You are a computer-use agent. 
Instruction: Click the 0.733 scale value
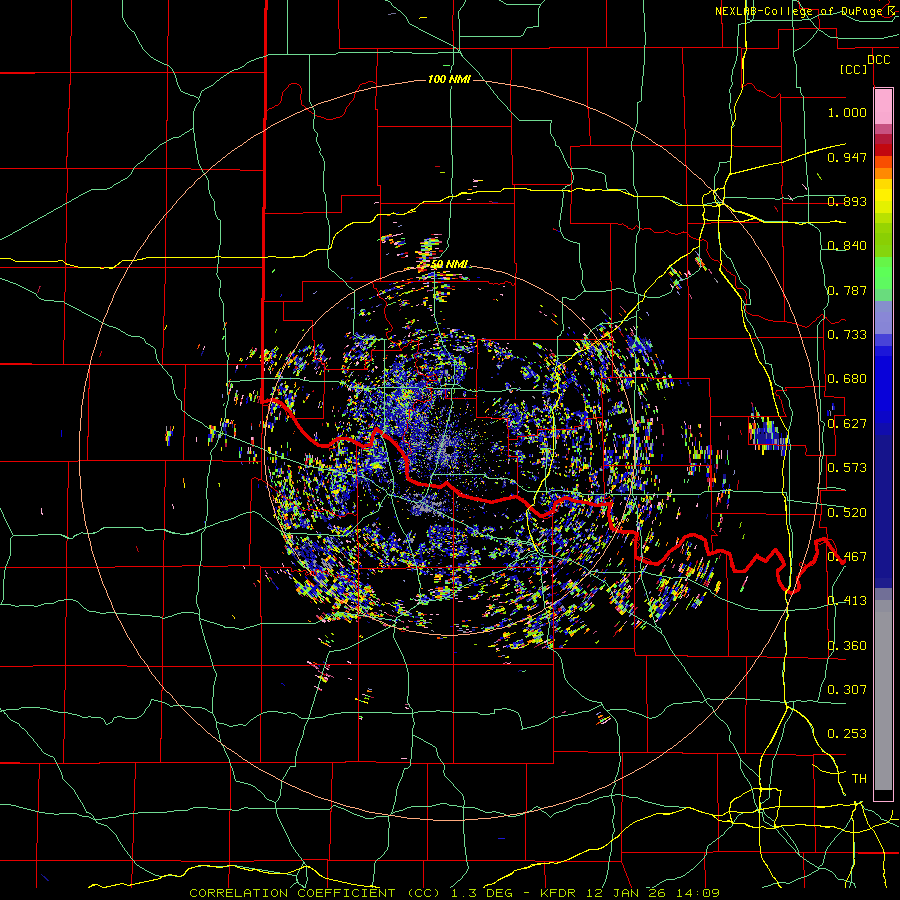coord(847,335)
